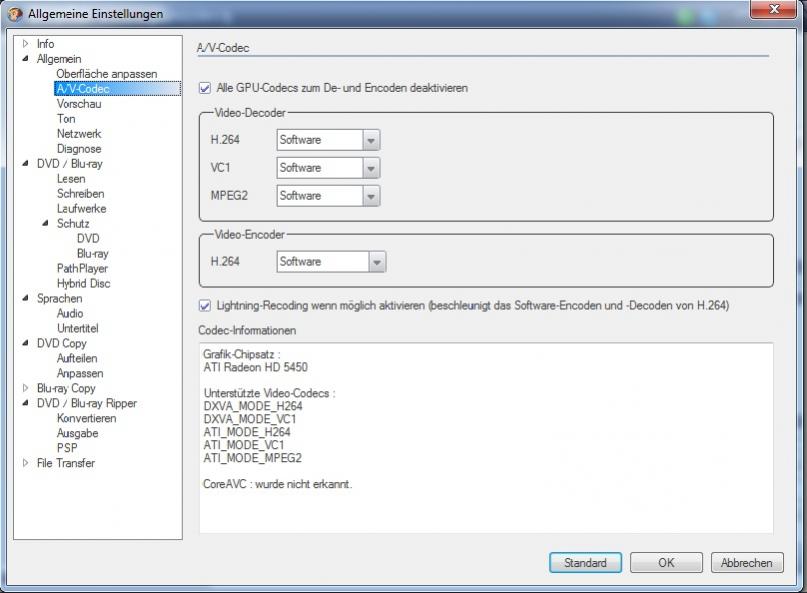The width and height of the screenshot is (807, 593).
Task: Click the ATI_MODE_H264 codec line
Action: (x=247, y=432)
